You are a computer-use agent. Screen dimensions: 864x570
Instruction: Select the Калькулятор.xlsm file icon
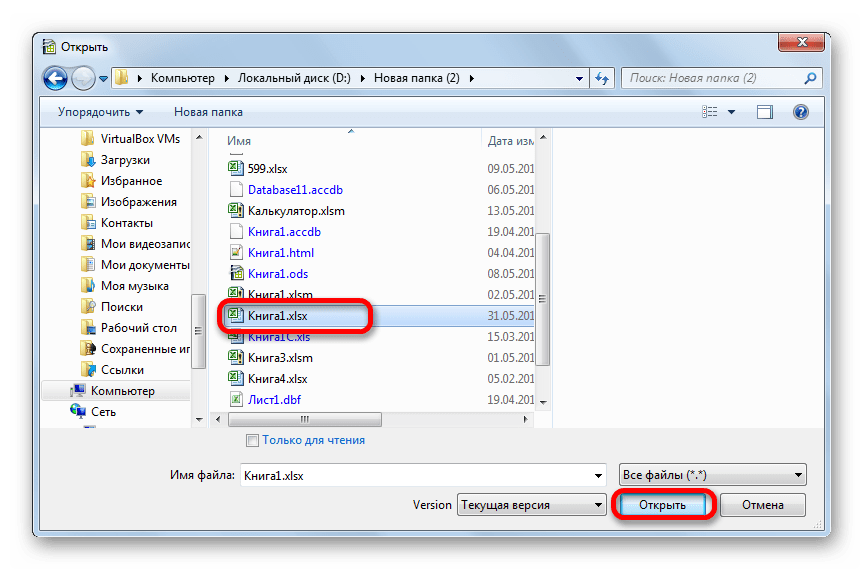(236, 211)
